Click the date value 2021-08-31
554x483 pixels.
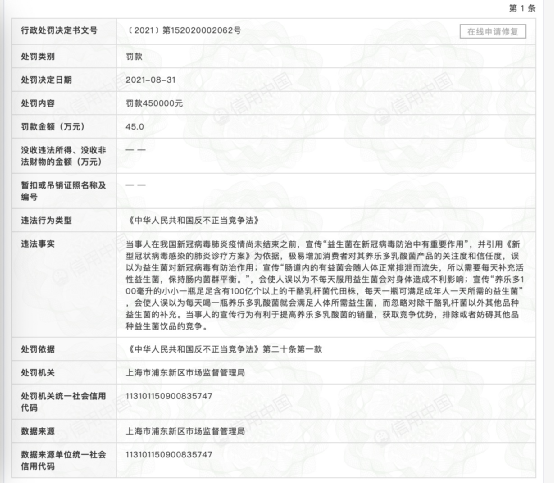click(x=151, y=80)
